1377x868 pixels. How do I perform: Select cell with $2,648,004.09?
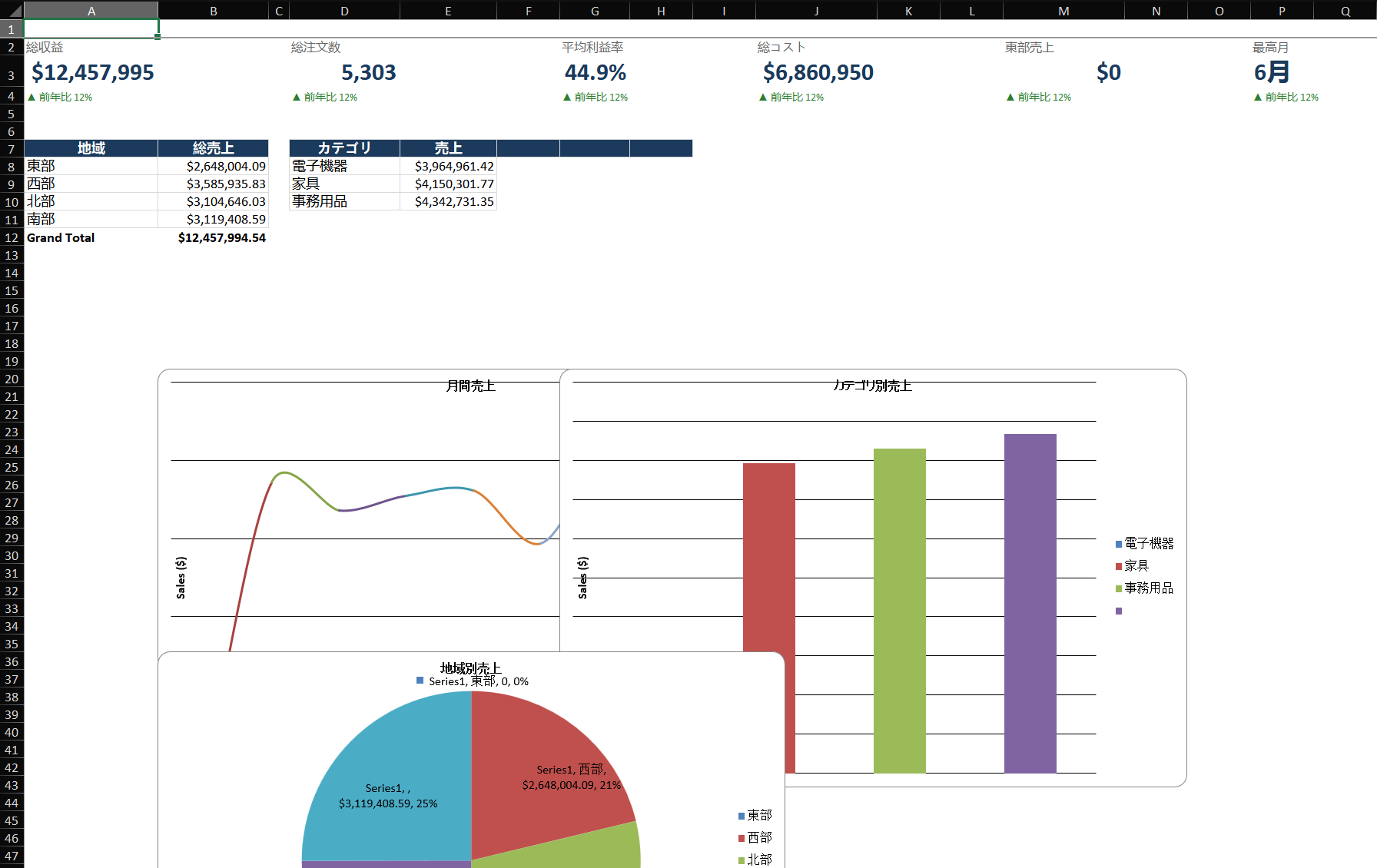(214, 166)
